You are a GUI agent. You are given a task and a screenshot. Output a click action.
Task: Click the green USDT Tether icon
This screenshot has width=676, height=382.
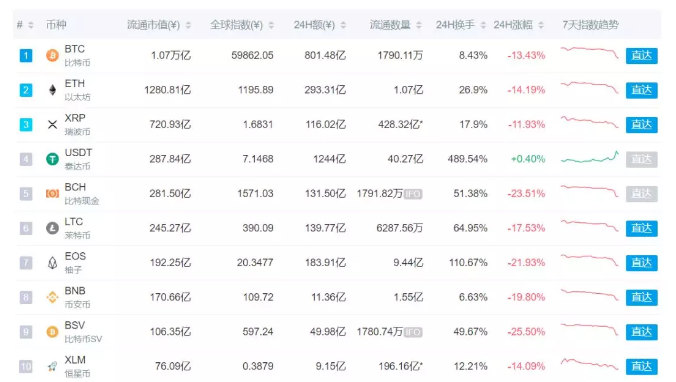(x=52, y=159)
